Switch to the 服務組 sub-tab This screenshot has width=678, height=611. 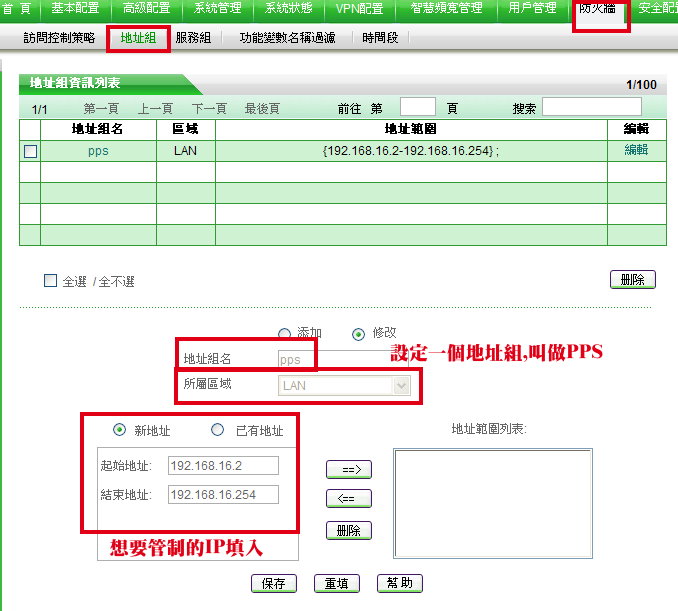click(192, 38)
